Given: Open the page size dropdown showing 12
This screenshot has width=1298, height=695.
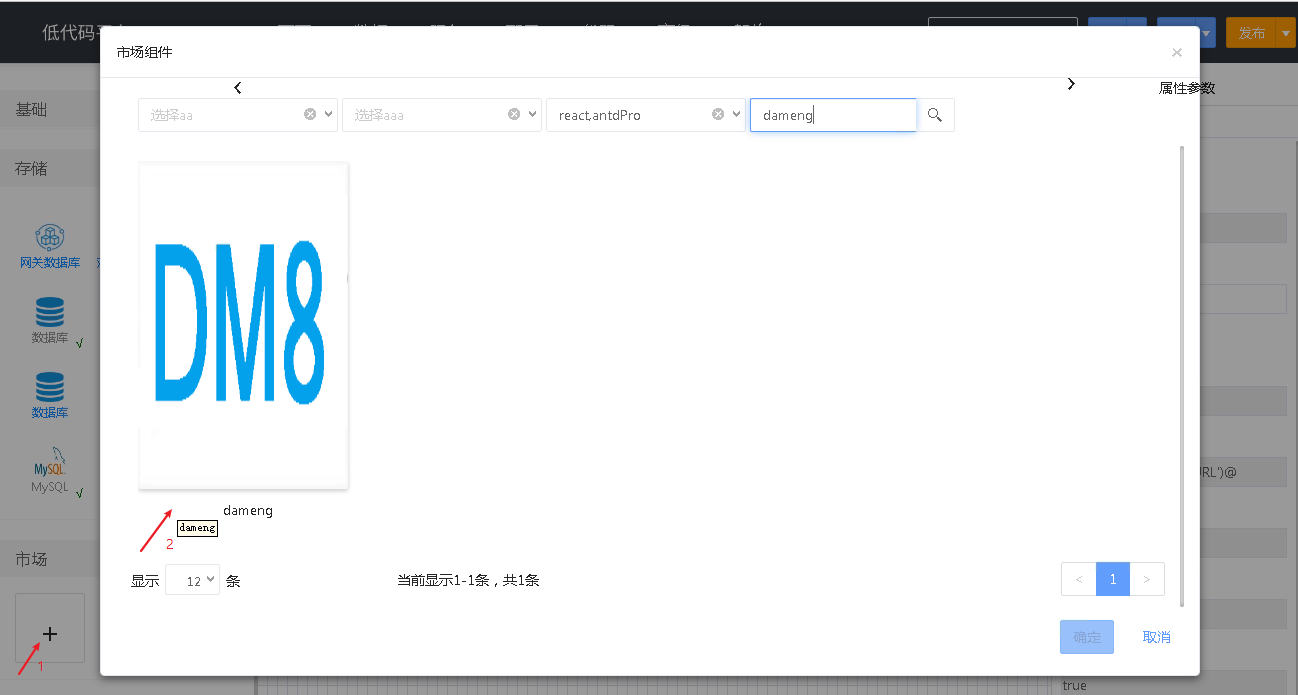Looking at the screenshot, I should tap(192, 580).
